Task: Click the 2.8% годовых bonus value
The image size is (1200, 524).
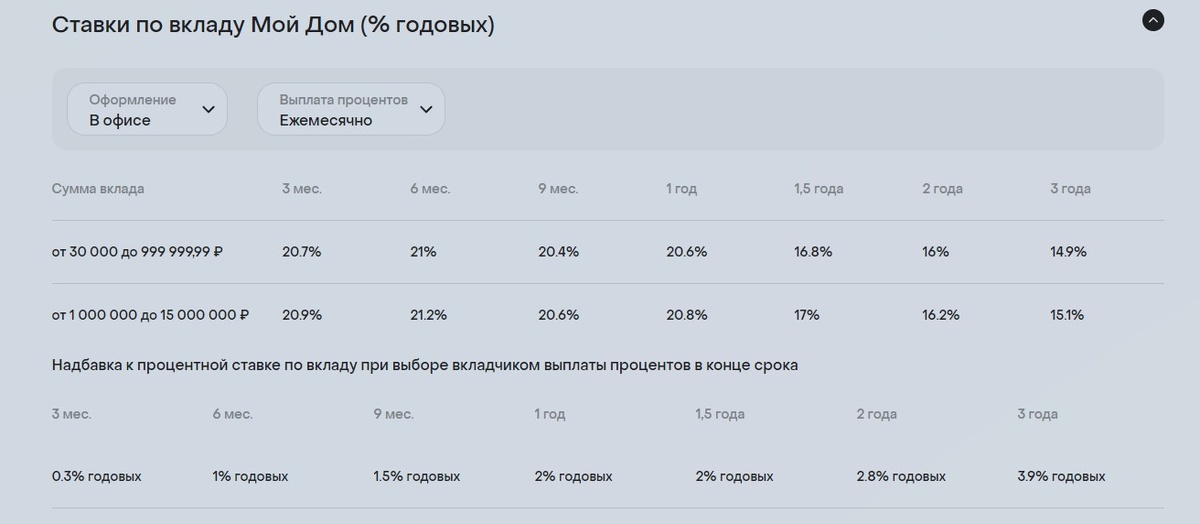Action: tap(901, 477)
